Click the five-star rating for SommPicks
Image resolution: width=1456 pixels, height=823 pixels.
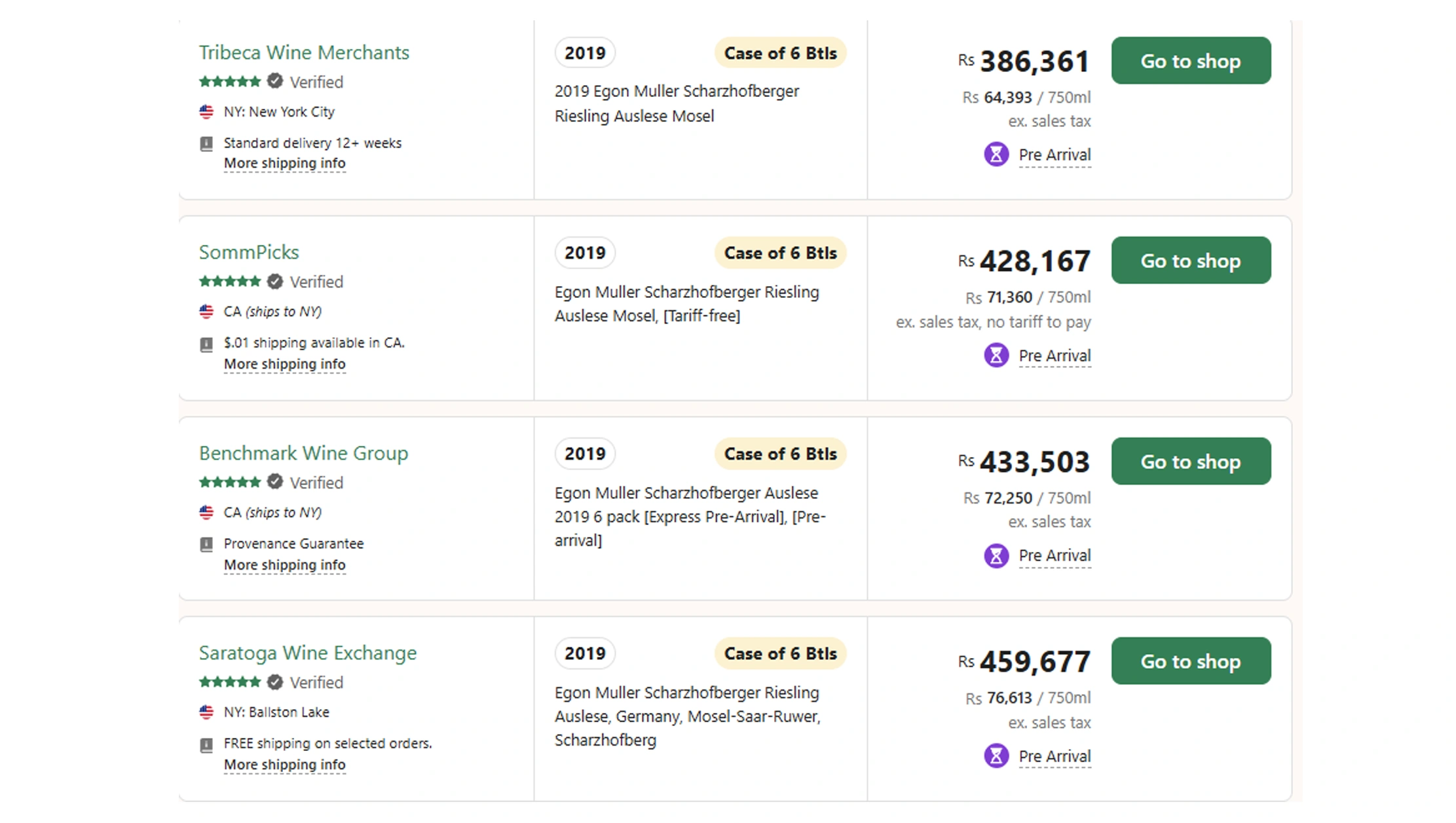click(230, 282)
